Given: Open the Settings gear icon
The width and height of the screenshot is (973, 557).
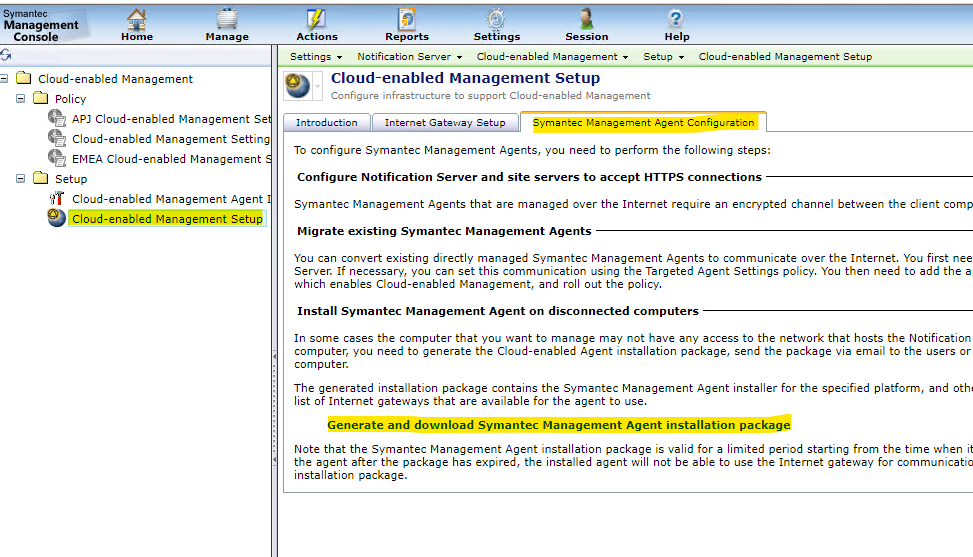Looking at the screenshot, I should (x=496, y=20).
